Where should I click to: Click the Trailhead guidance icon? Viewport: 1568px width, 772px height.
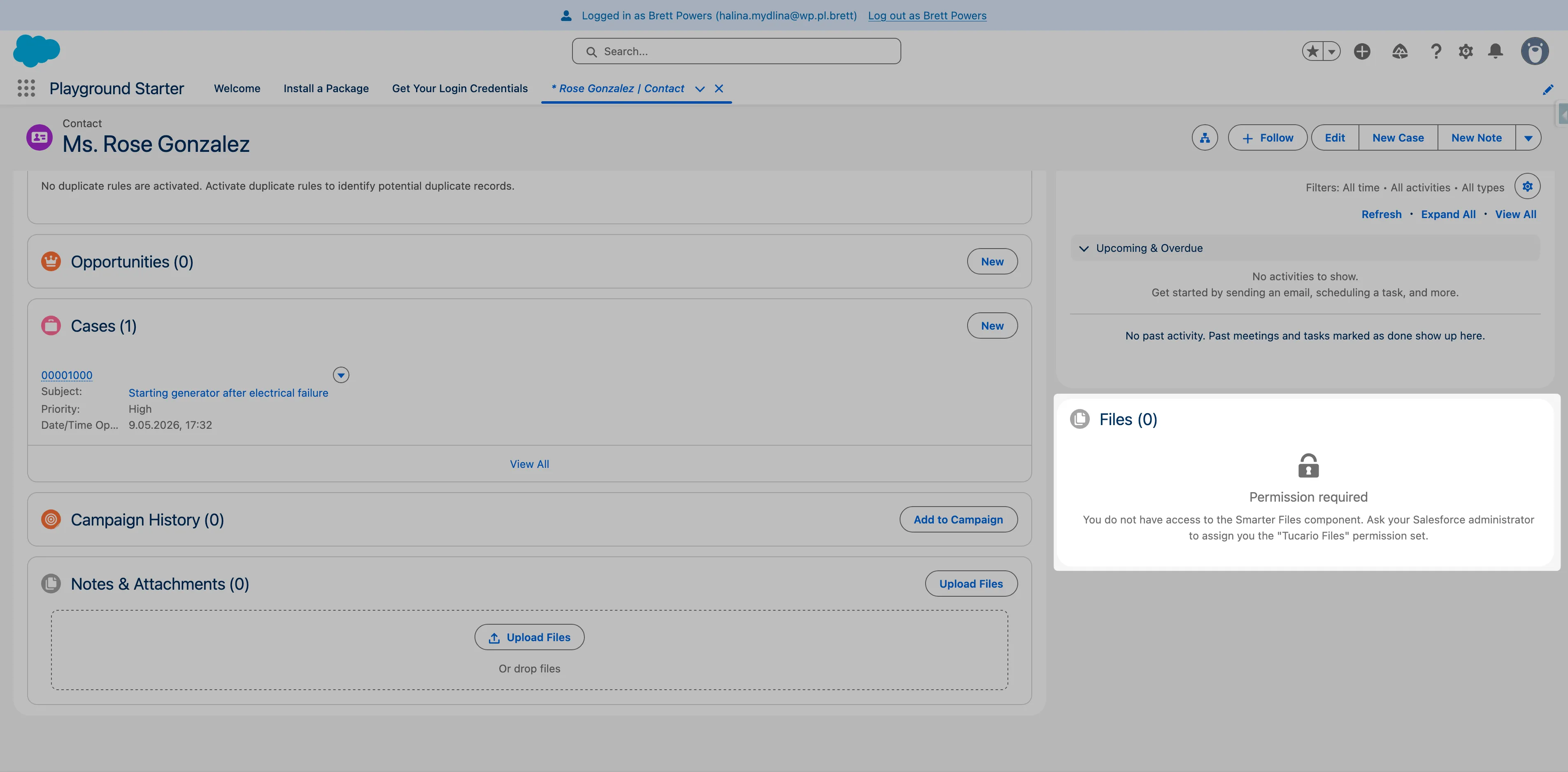coord(1400,51)
